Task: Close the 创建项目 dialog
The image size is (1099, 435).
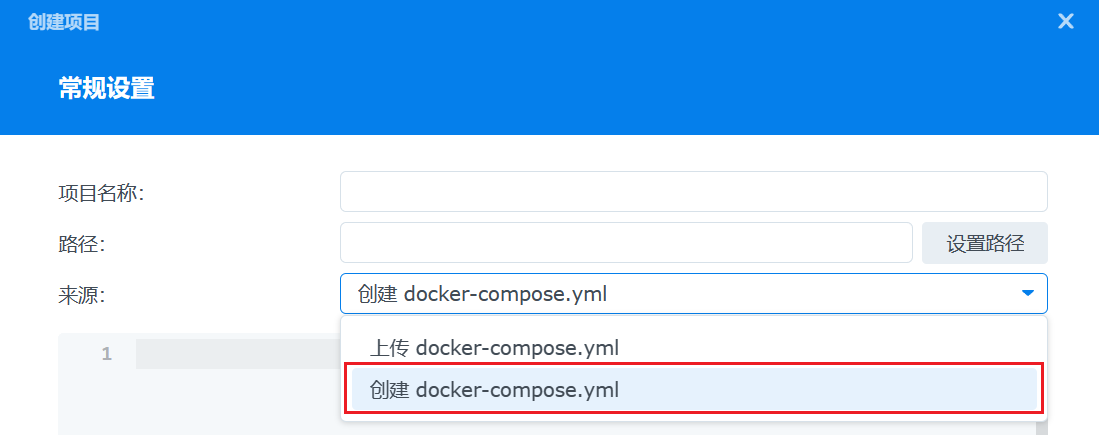Action: pyautogui.click(x=1066, y=21)
